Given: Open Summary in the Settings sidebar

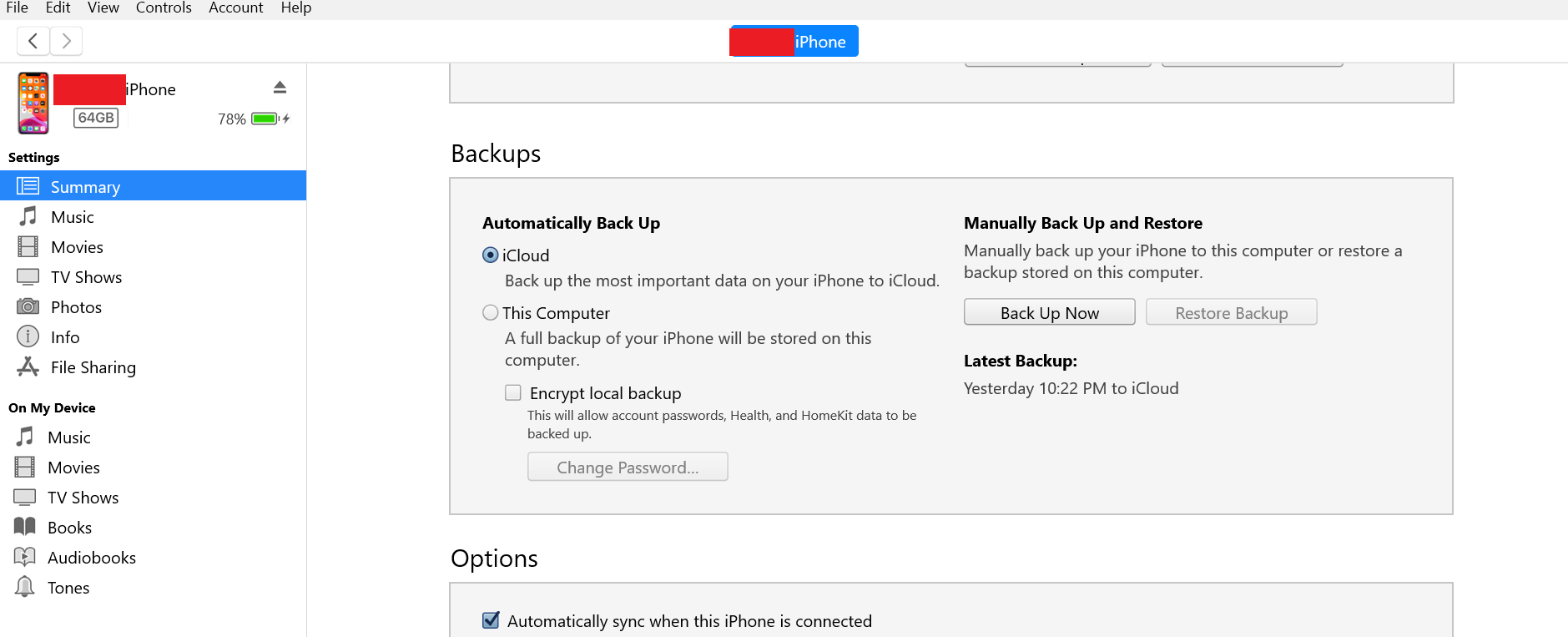Looking at the screenshot, I should 85,187.
